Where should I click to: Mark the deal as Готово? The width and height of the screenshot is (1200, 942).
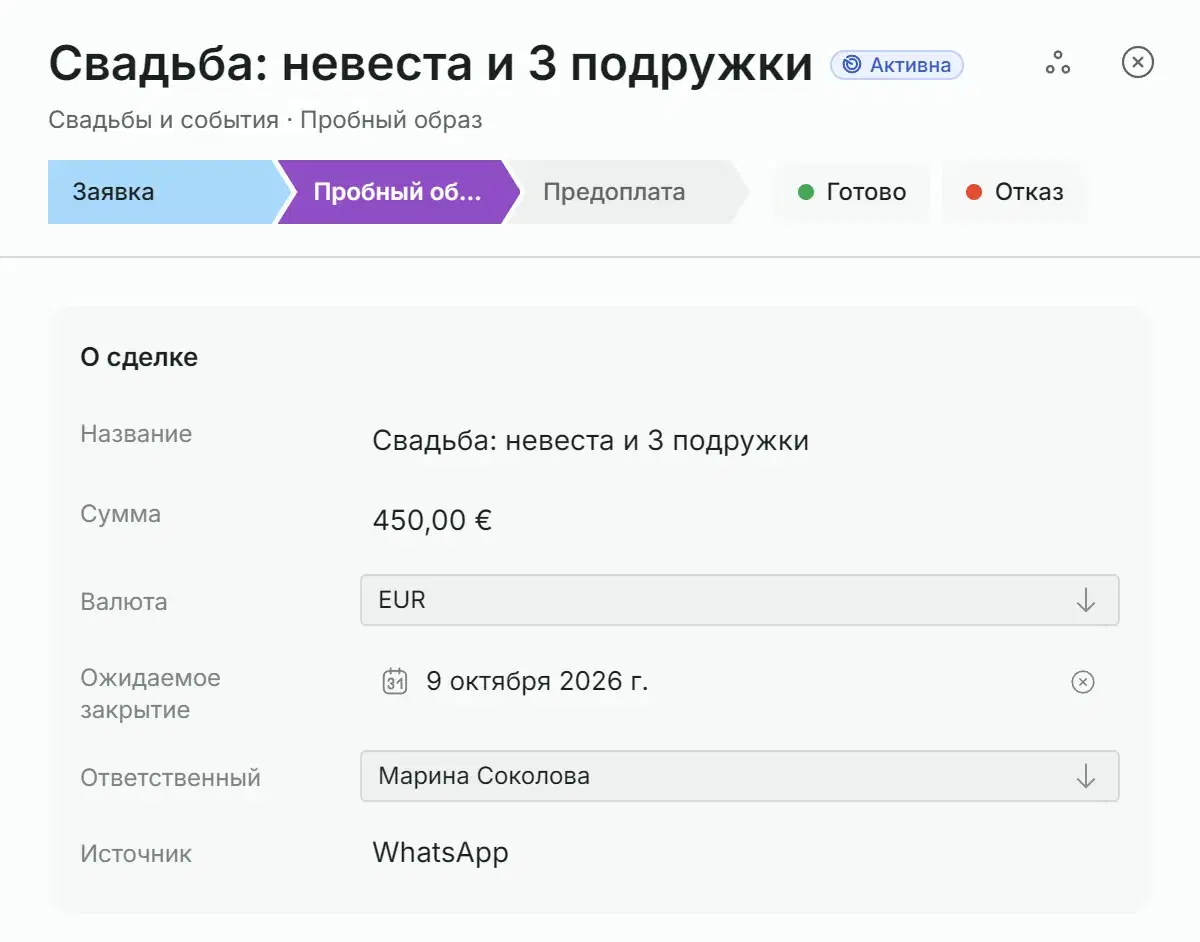852,192
